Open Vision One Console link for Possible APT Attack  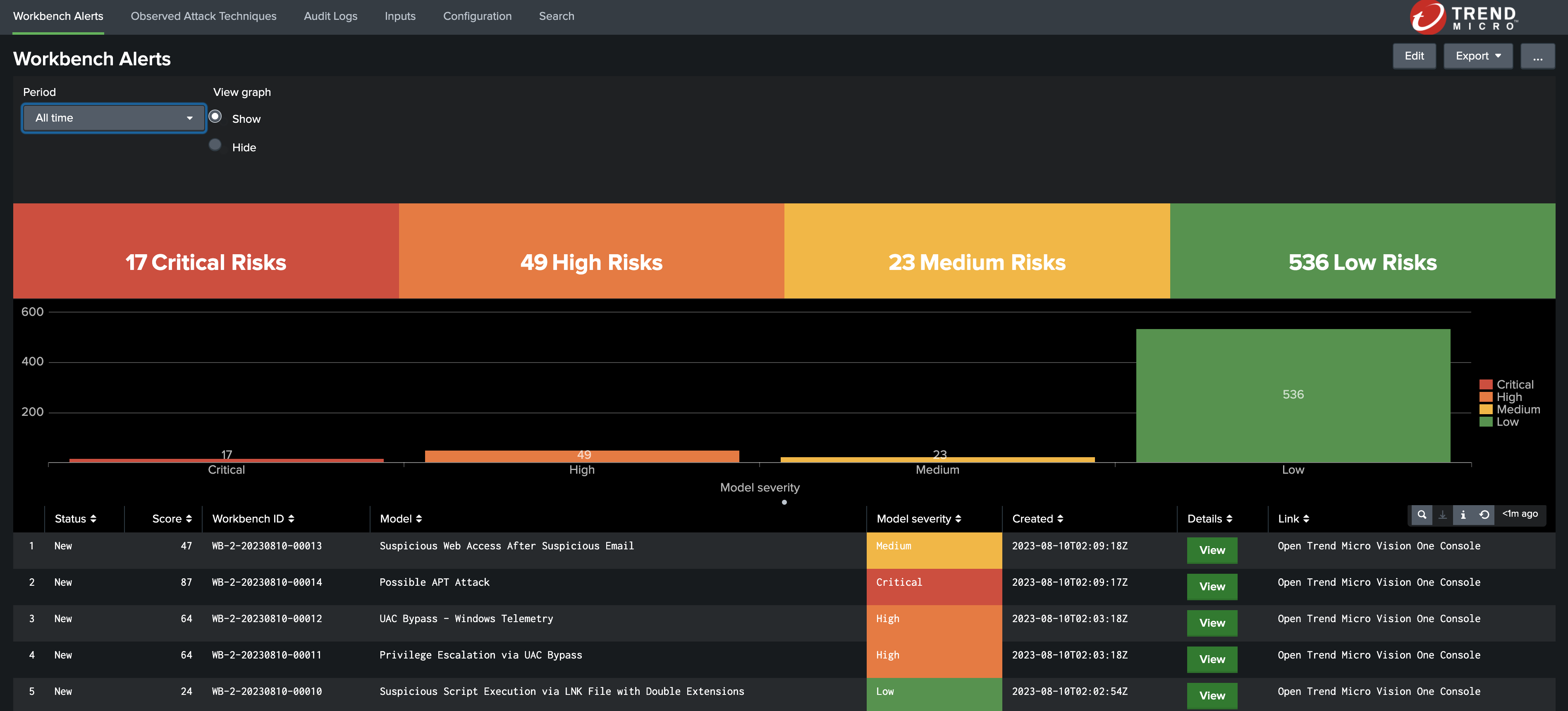[x=1379, y=582]
